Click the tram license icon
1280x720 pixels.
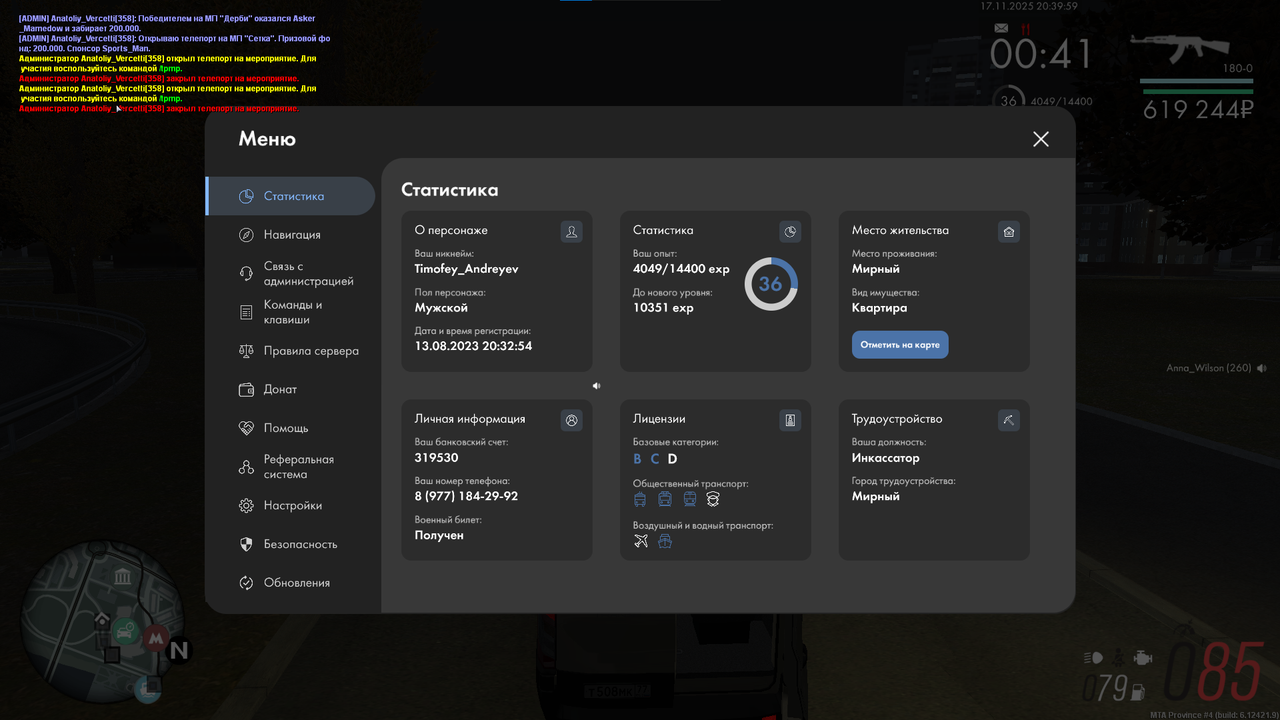pyautogui.click(x=689, y=498)
